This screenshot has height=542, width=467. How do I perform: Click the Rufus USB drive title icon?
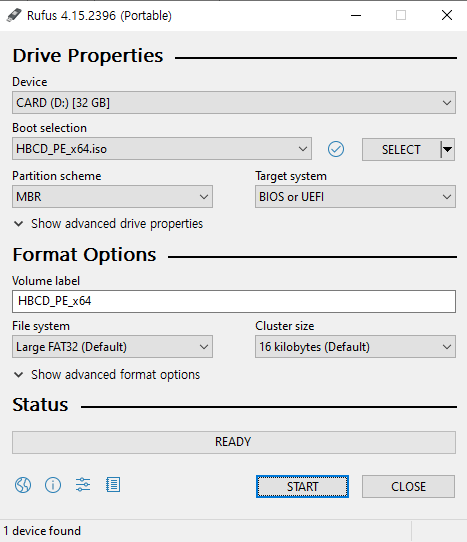pyautogui.click(x=14, y=16)
